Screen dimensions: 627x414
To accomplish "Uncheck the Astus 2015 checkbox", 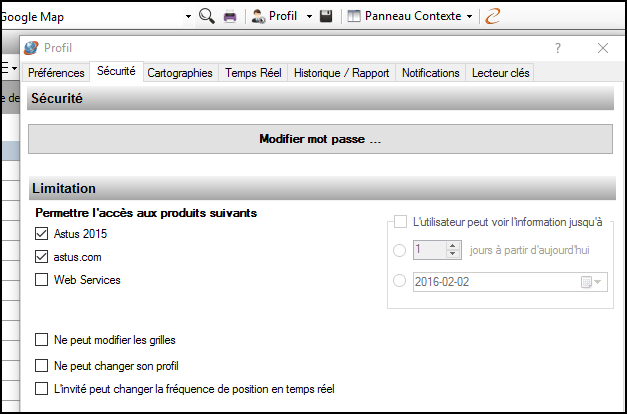I will (x=41, y=234).
